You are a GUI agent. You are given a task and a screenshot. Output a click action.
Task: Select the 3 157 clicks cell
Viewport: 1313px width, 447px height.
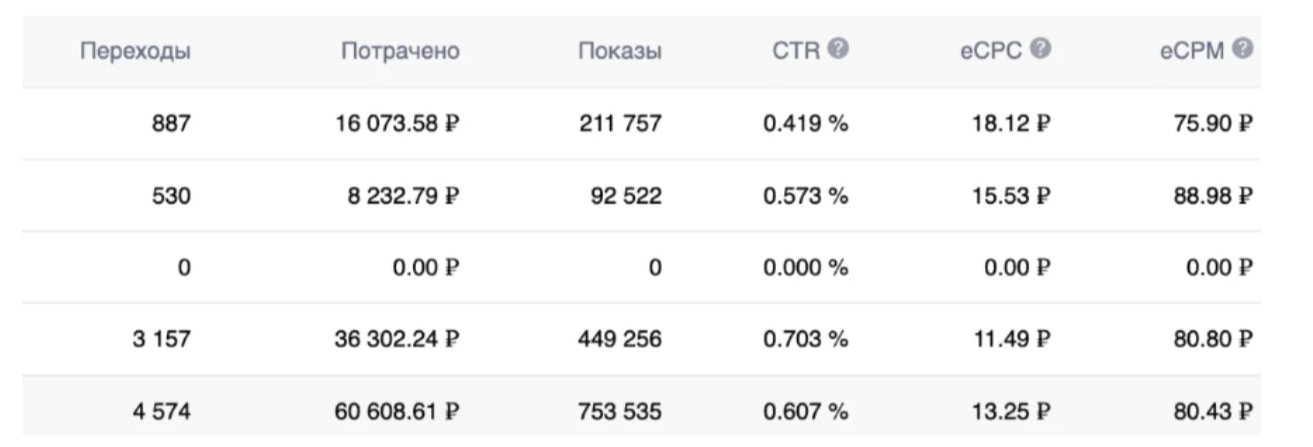pyautogui.click(x=162, y=339)
